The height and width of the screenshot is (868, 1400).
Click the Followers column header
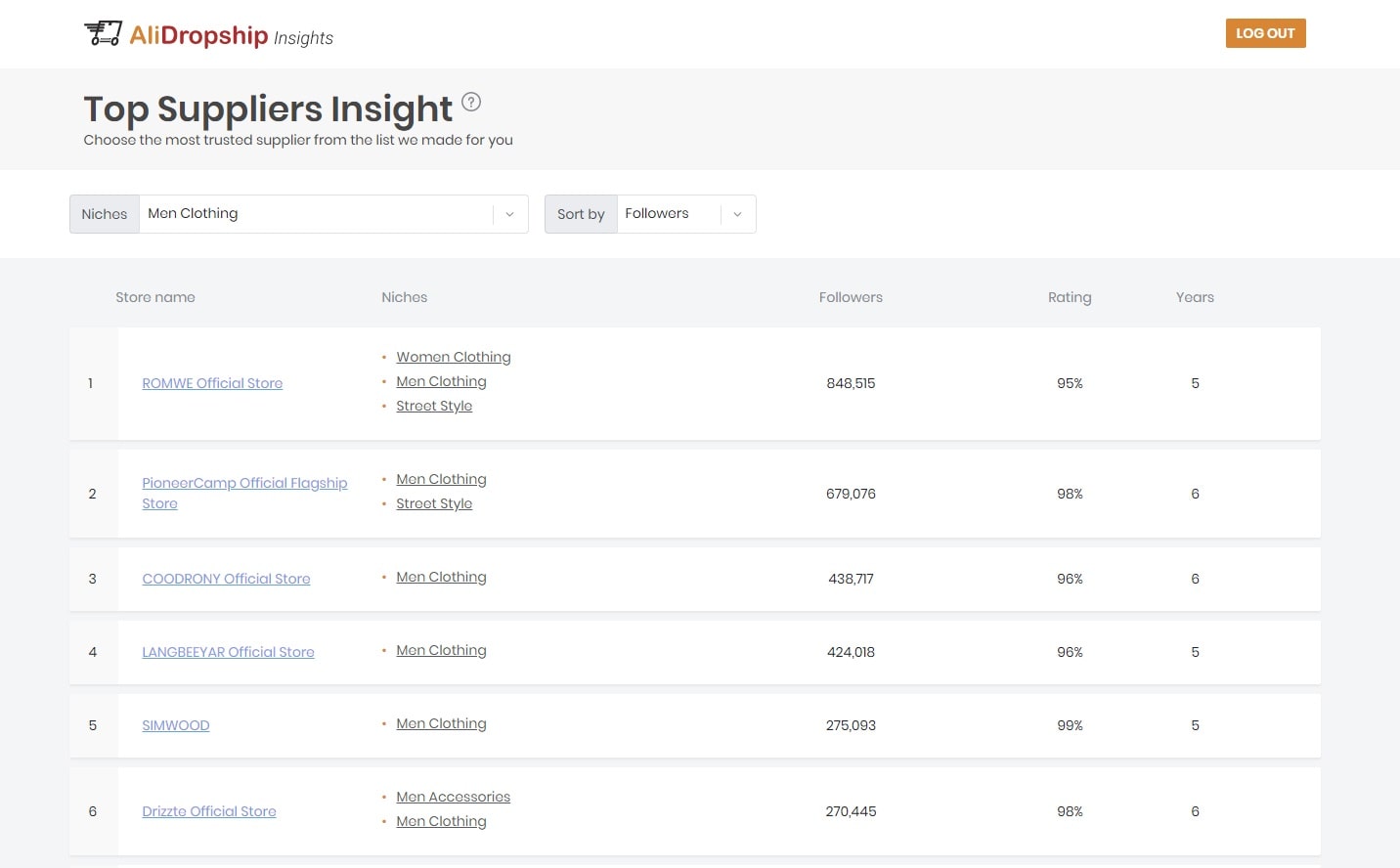coord(851,297)
